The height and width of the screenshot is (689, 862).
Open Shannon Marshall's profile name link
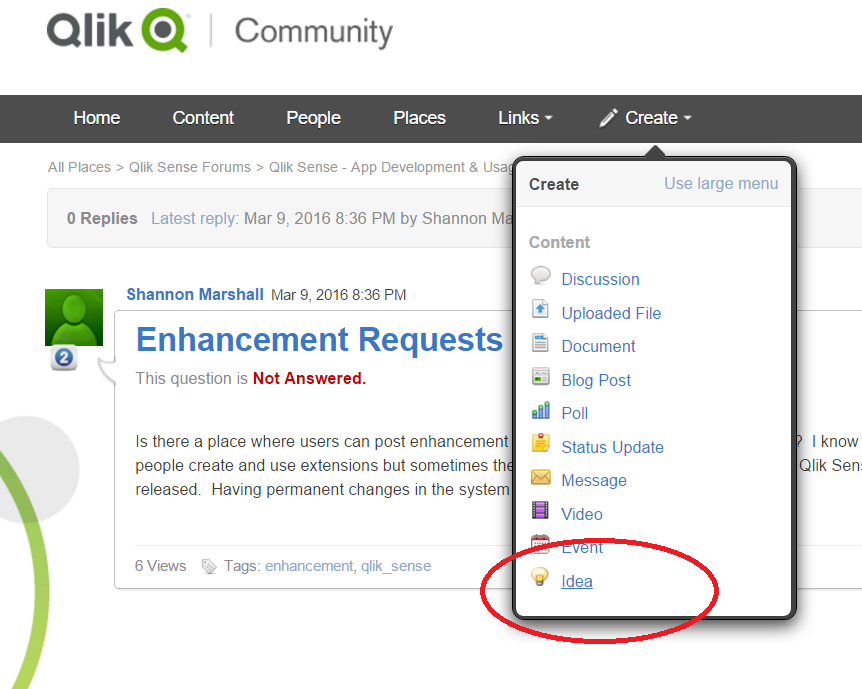195,295
